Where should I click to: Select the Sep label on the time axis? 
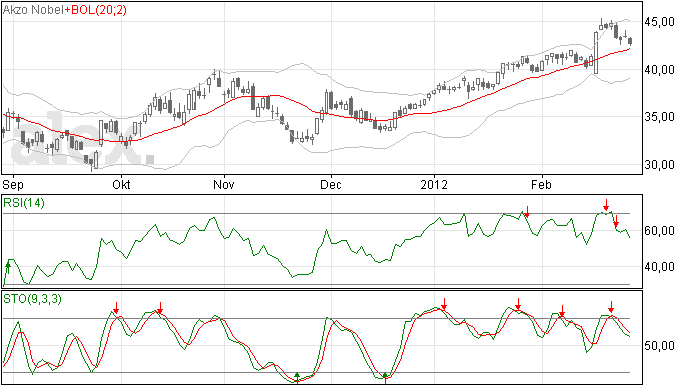point(12,184)
